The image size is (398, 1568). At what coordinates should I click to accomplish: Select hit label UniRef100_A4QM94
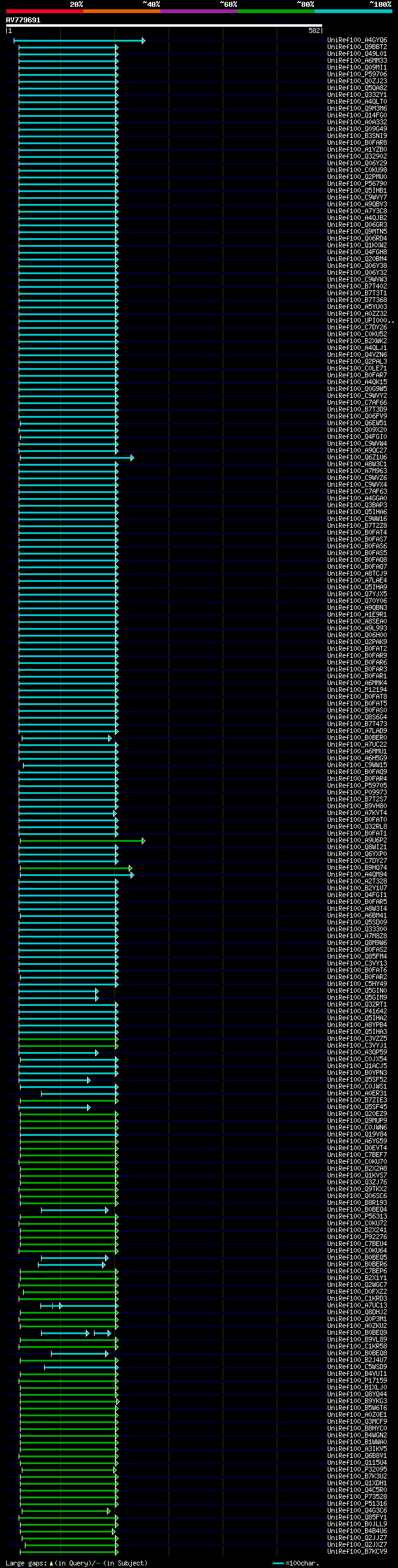pos(357,875)
